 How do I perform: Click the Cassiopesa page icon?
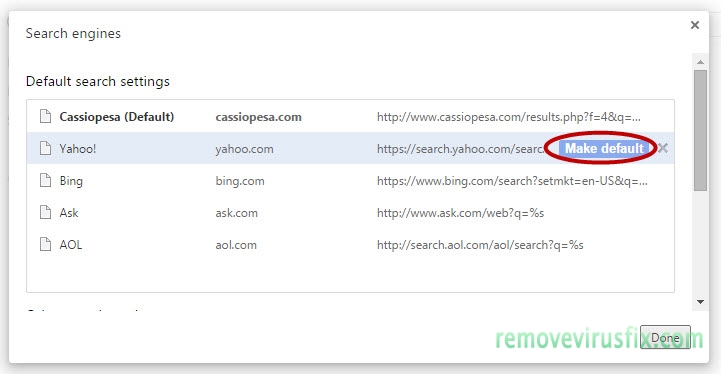[45, 116]
